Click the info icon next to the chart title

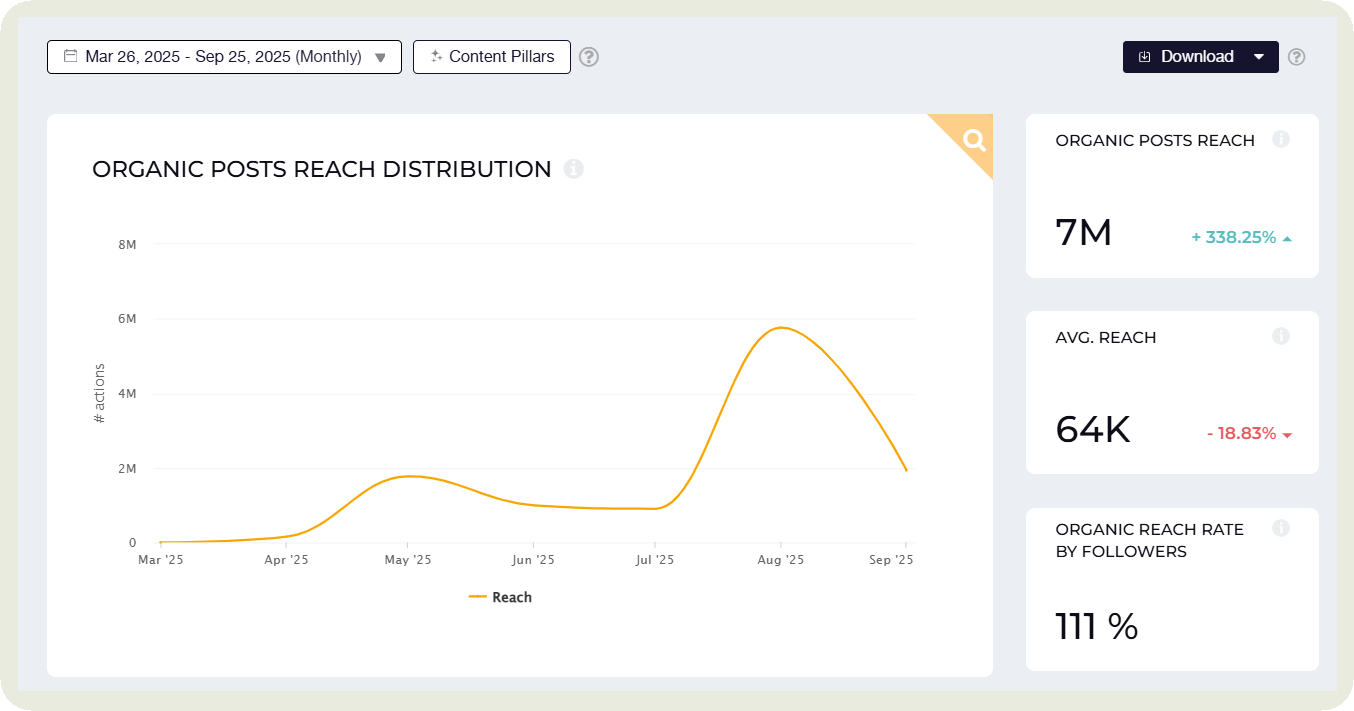(x=573, y=169)
